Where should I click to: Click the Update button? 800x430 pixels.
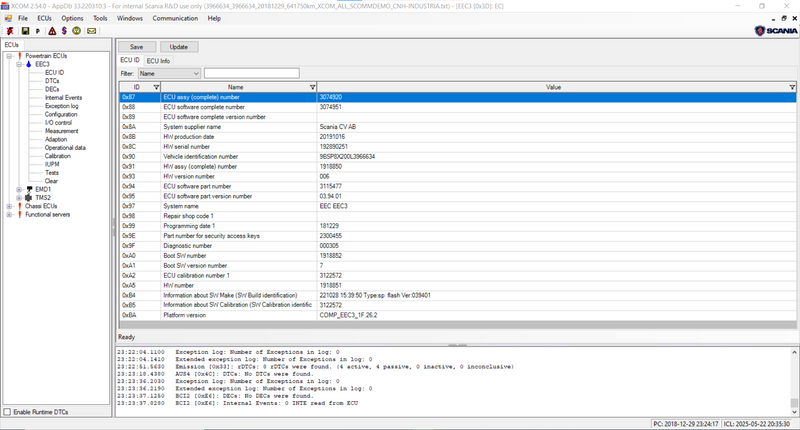tap(179, 47)
